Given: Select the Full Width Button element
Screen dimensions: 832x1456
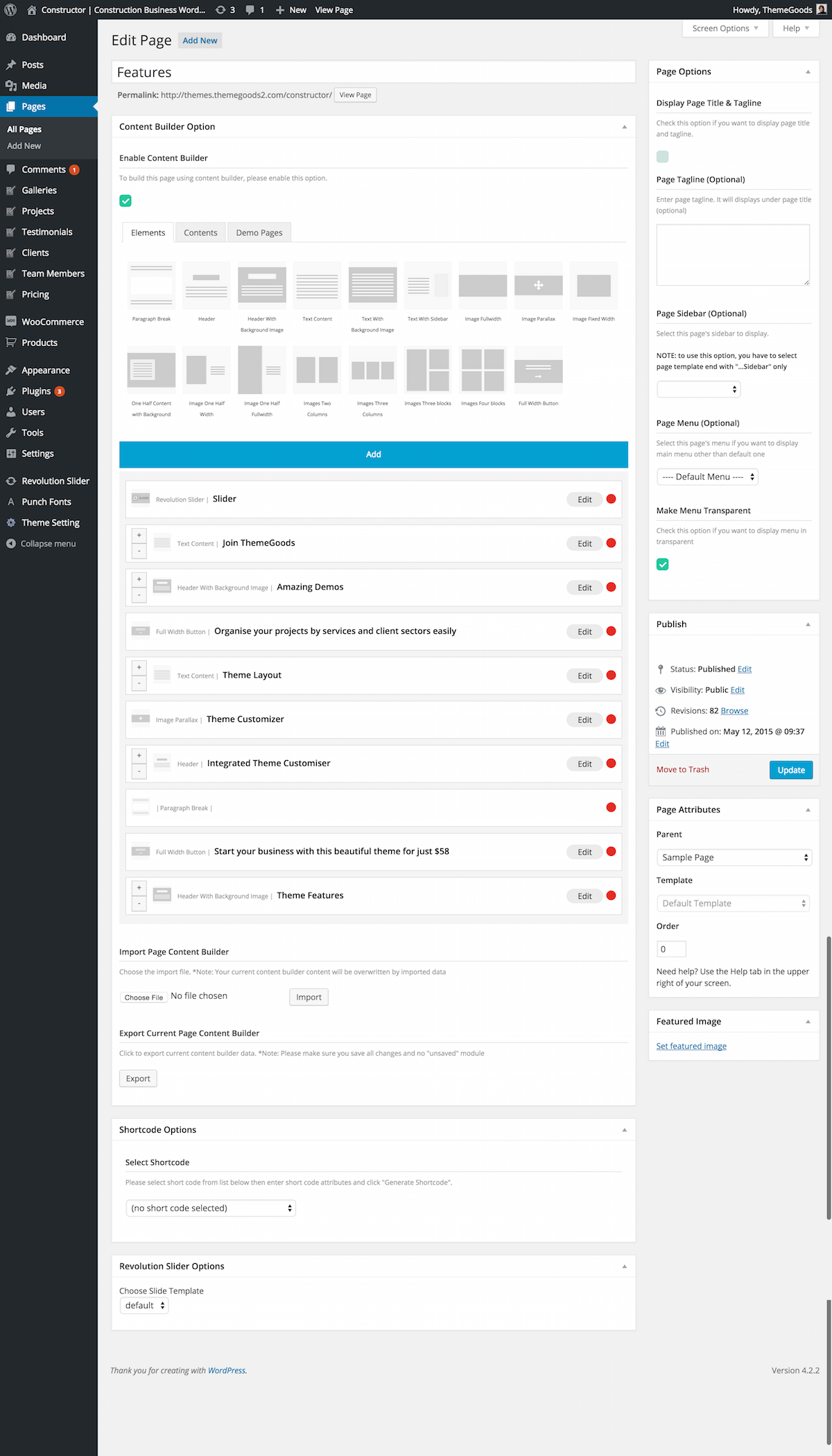Looking at the screenshot, I should pyautogui.click(x=539, y=370).
